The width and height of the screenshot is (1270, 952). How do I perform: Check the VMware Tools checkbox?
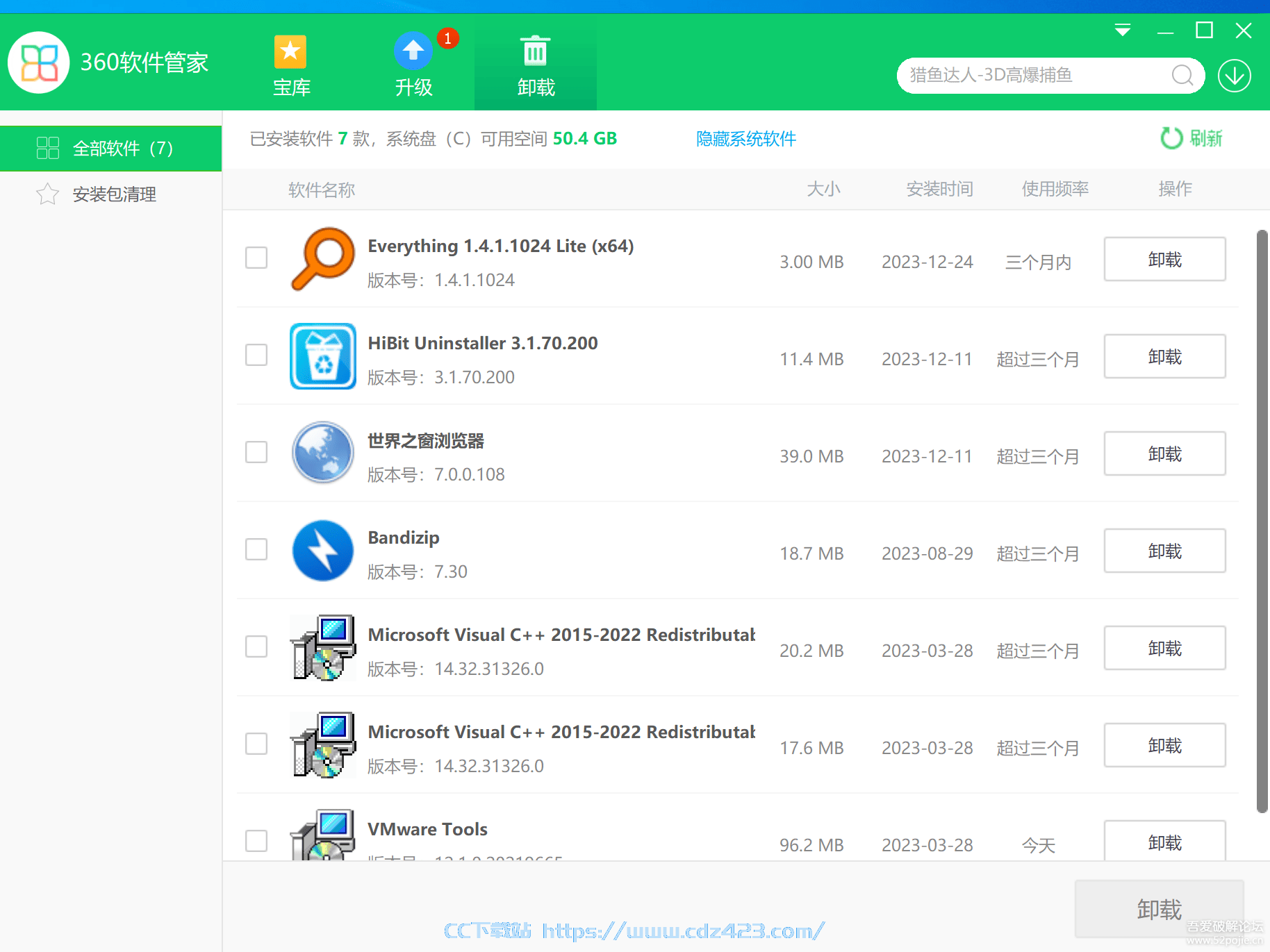[x=256, y=841]
